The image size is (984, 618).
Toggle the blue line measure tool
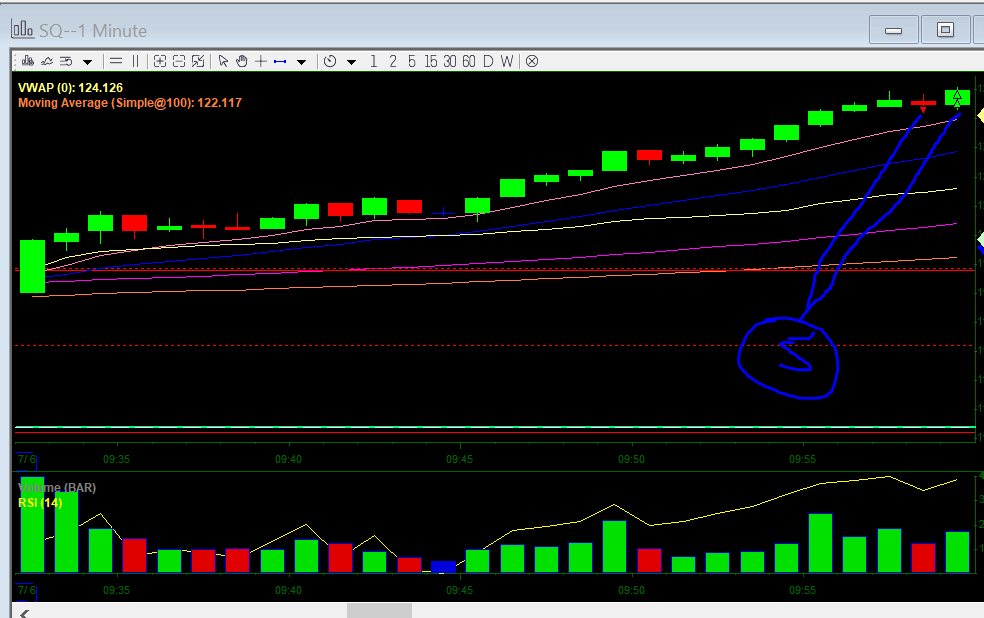(x=280, y=61)
